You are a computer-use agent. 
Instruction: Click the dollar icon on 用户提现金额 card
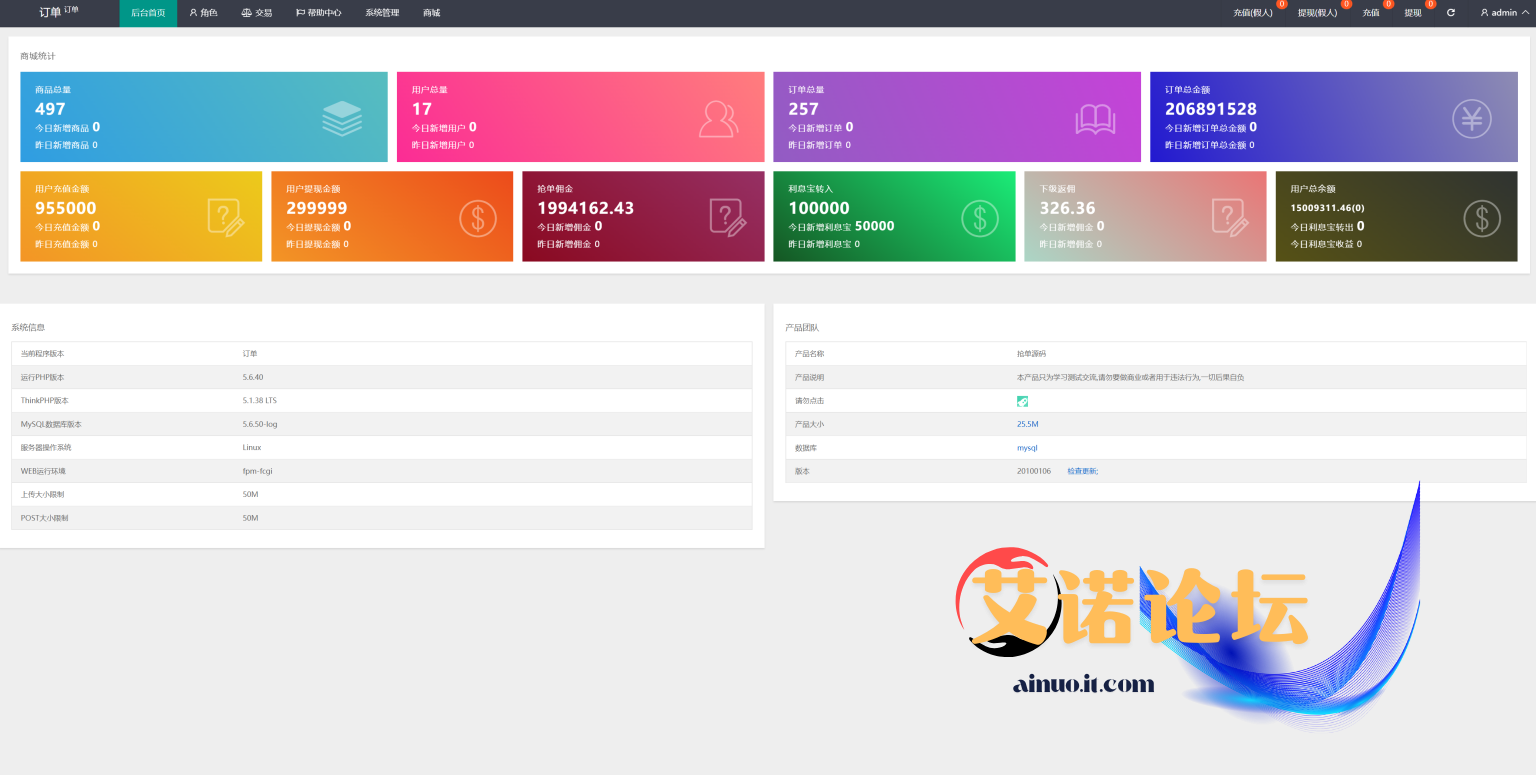pos(477,219)
